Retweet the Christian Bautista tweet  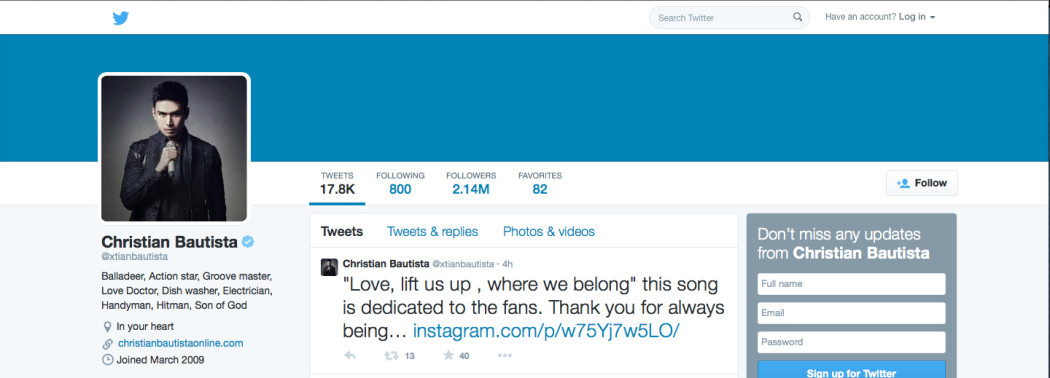[391, 355]
